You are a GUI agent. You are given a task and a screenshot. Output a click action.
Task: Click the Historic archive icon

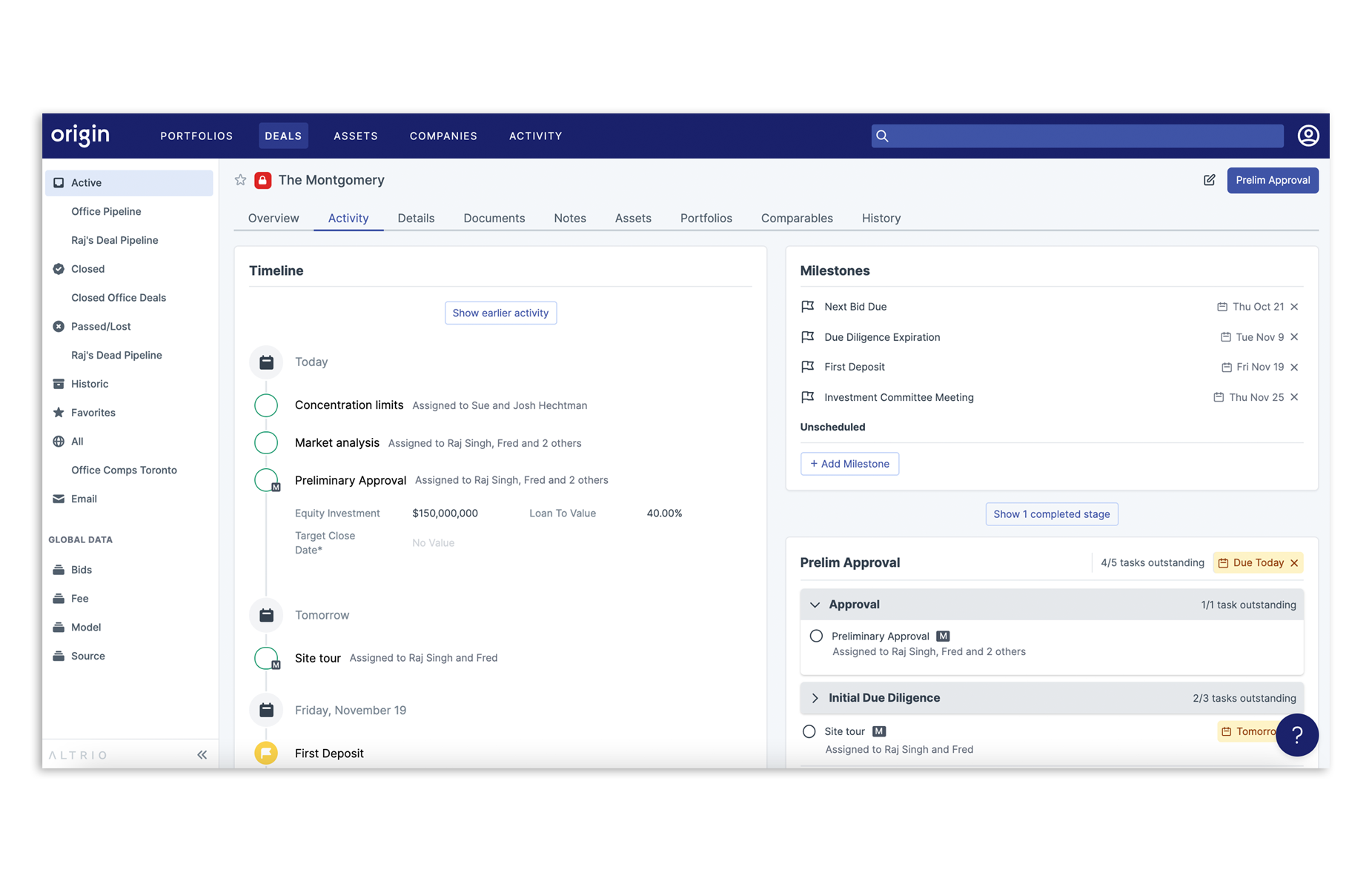(x=59, y=384)
